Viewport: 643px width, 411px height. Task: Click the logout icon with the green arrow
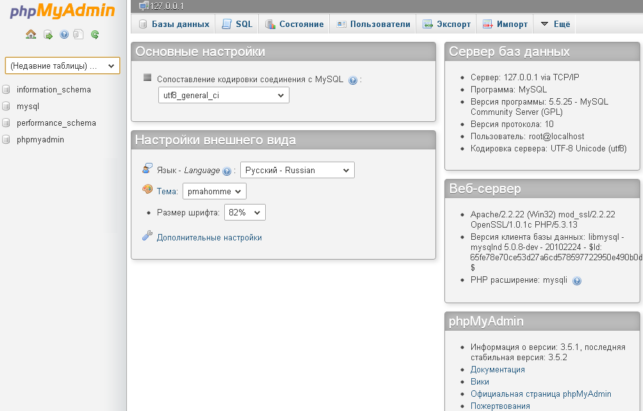[48, 35]
